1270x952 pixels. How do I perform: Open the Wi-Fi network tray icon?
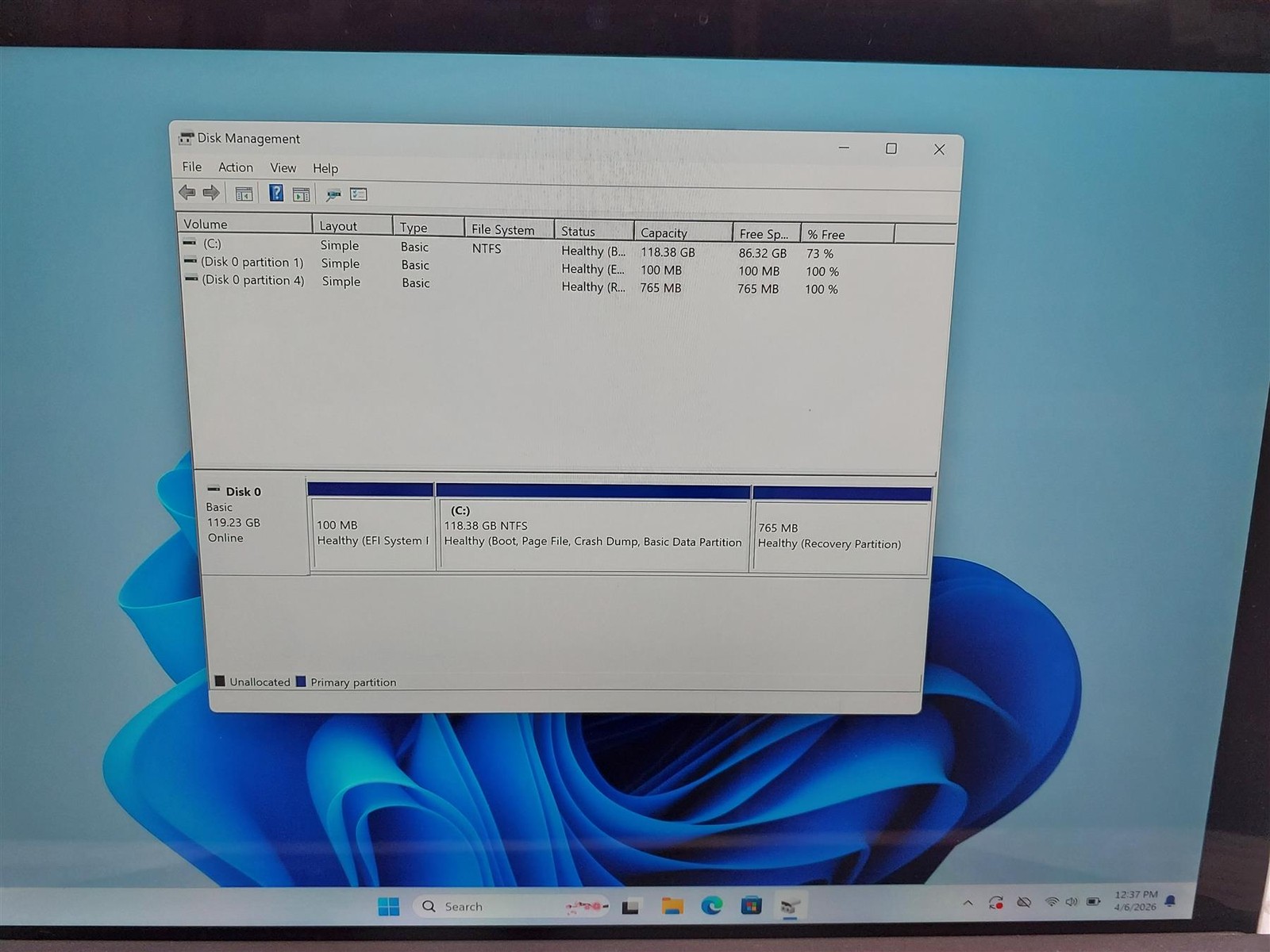[x=1053, y=902]
